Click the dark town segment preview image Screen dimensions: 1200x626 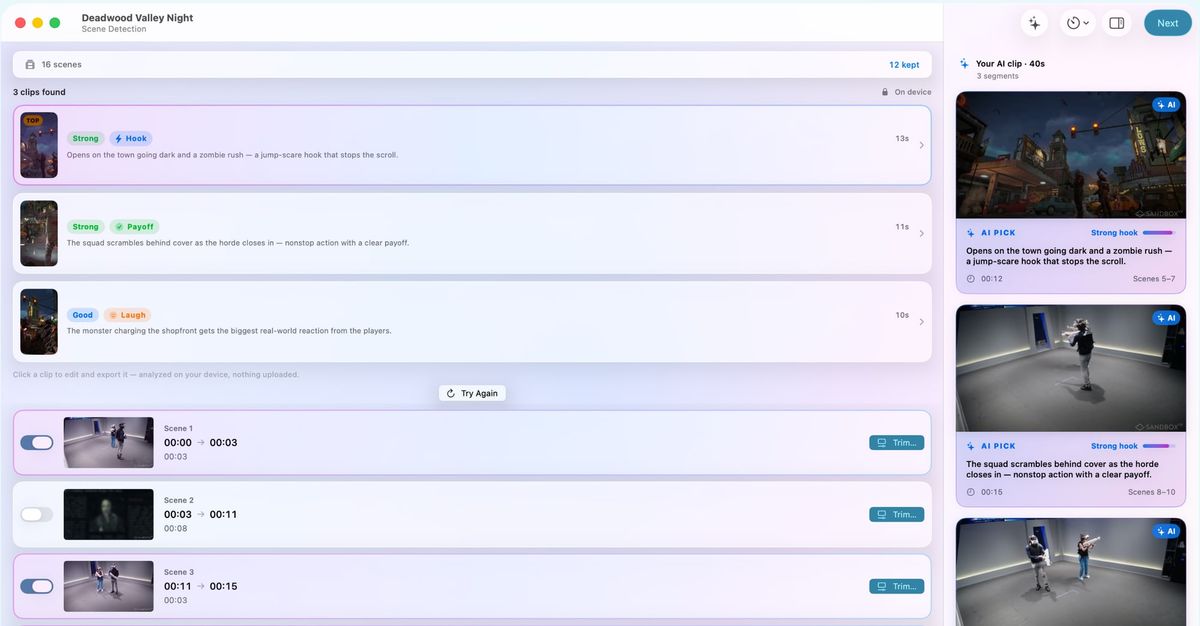(1071, 155)
